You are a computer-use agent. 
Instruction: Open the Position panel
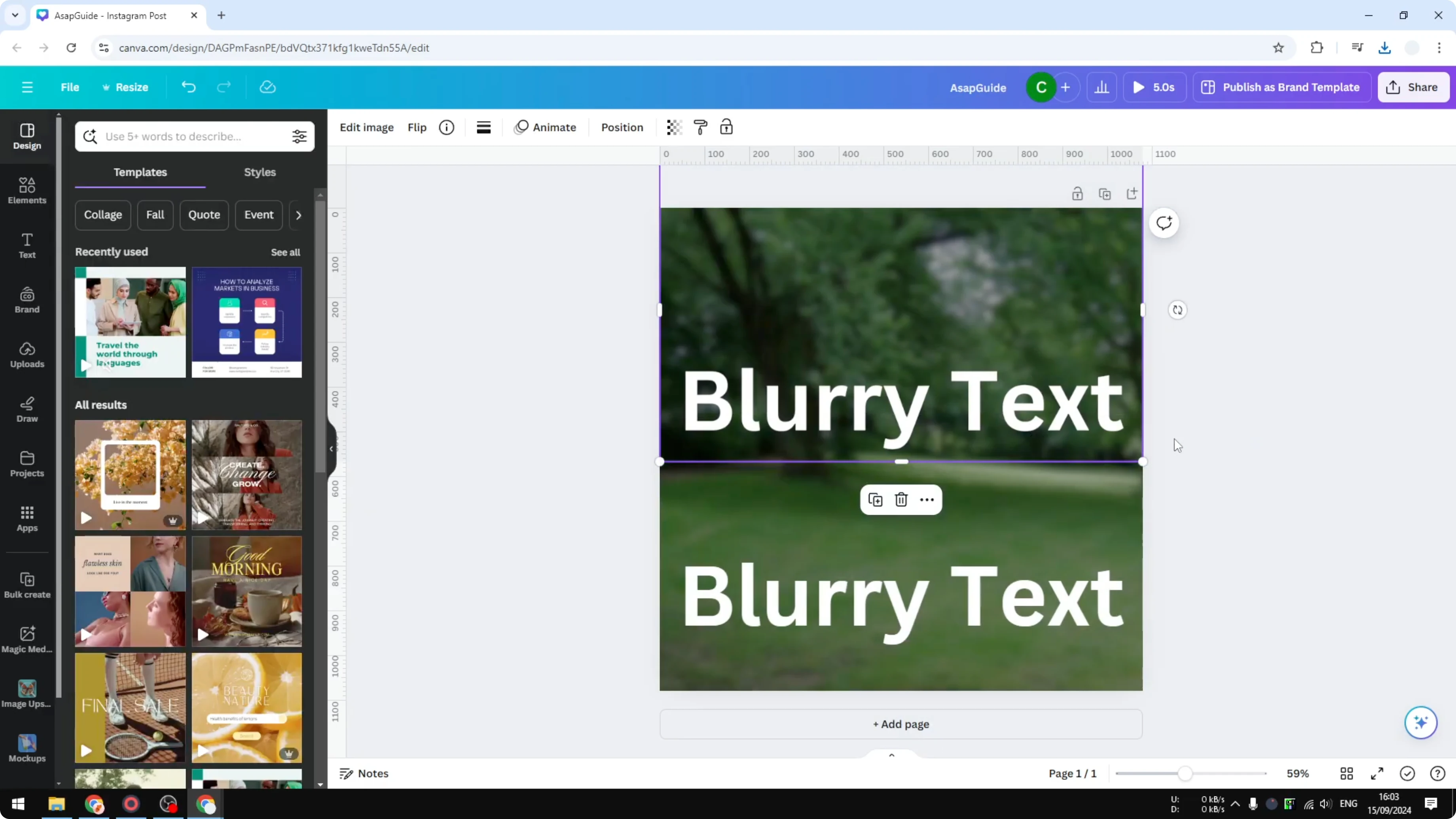pos(622,127)
